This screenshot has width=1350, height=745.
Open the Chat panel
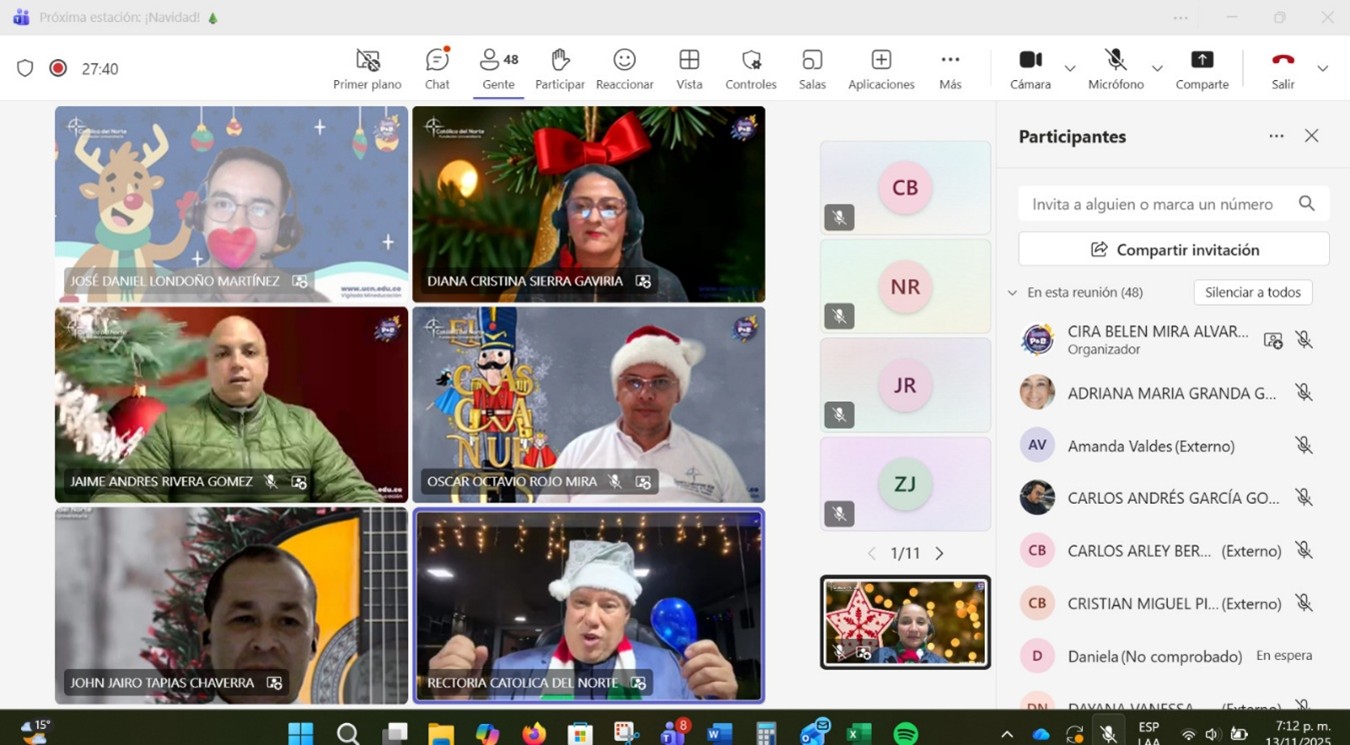pyautogui.click(x=437, y=69)
